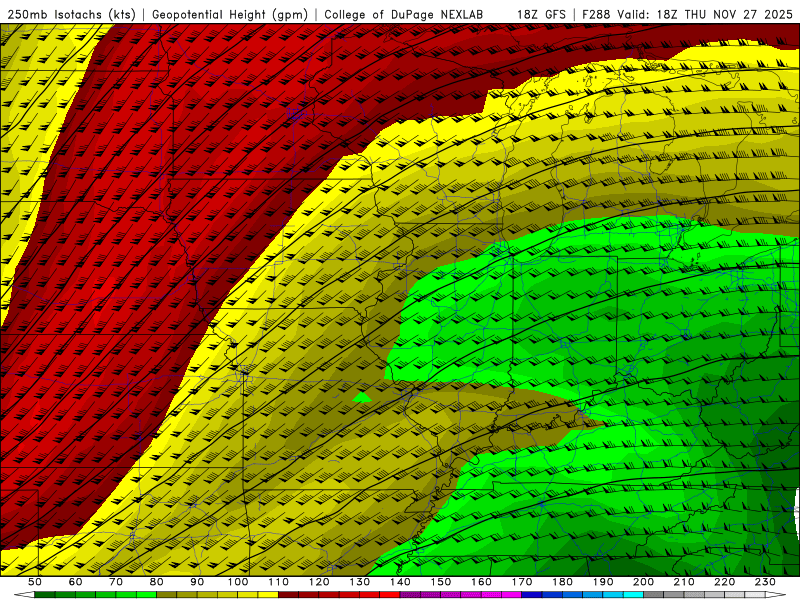Click the color bar label '220'
The height and width of the screenshot is (600, 800).
724,582
